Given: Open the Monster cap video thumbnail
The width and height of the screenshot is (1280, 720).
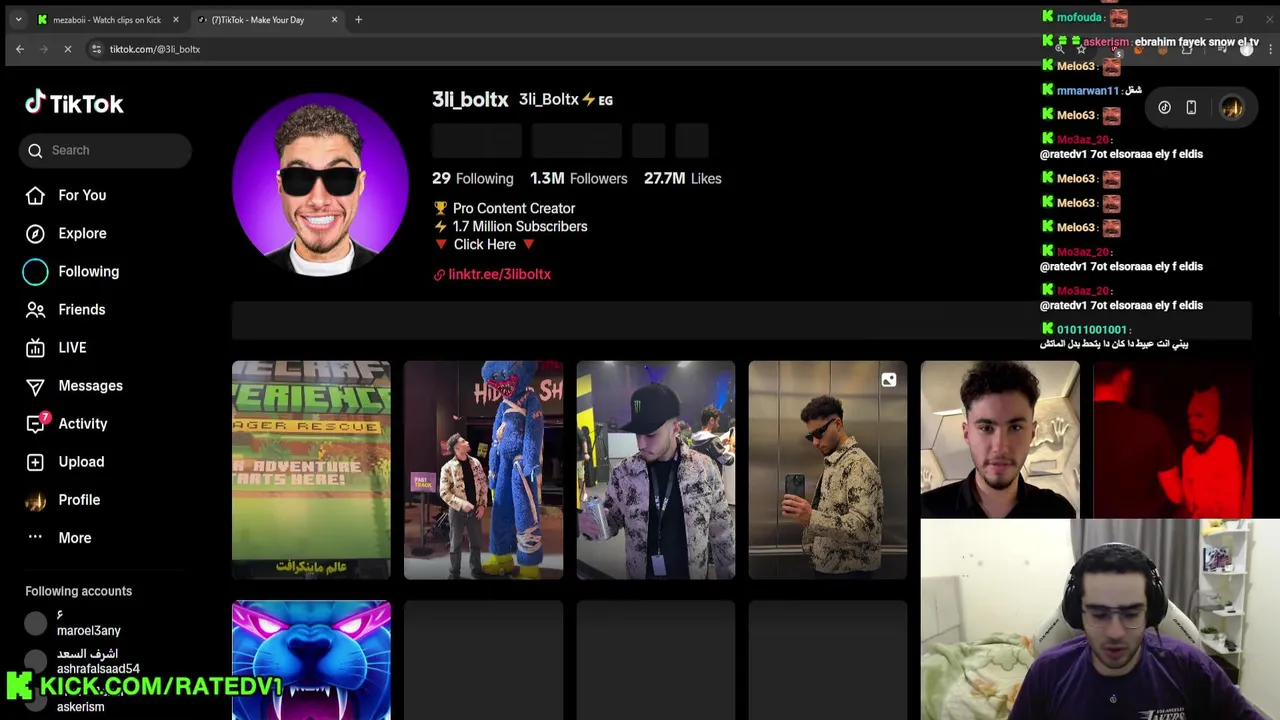Looking at the screenshot, I should pos(655,470).
